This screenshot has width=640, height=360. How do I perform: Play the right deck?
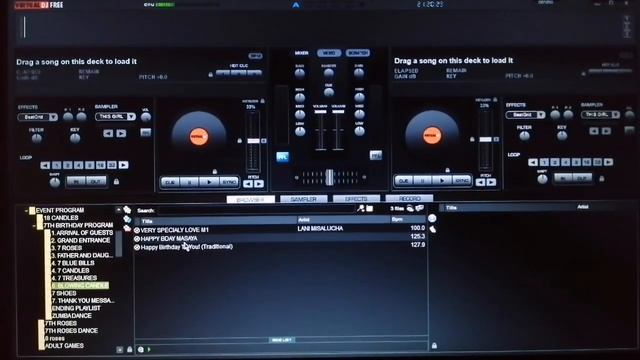442,180
